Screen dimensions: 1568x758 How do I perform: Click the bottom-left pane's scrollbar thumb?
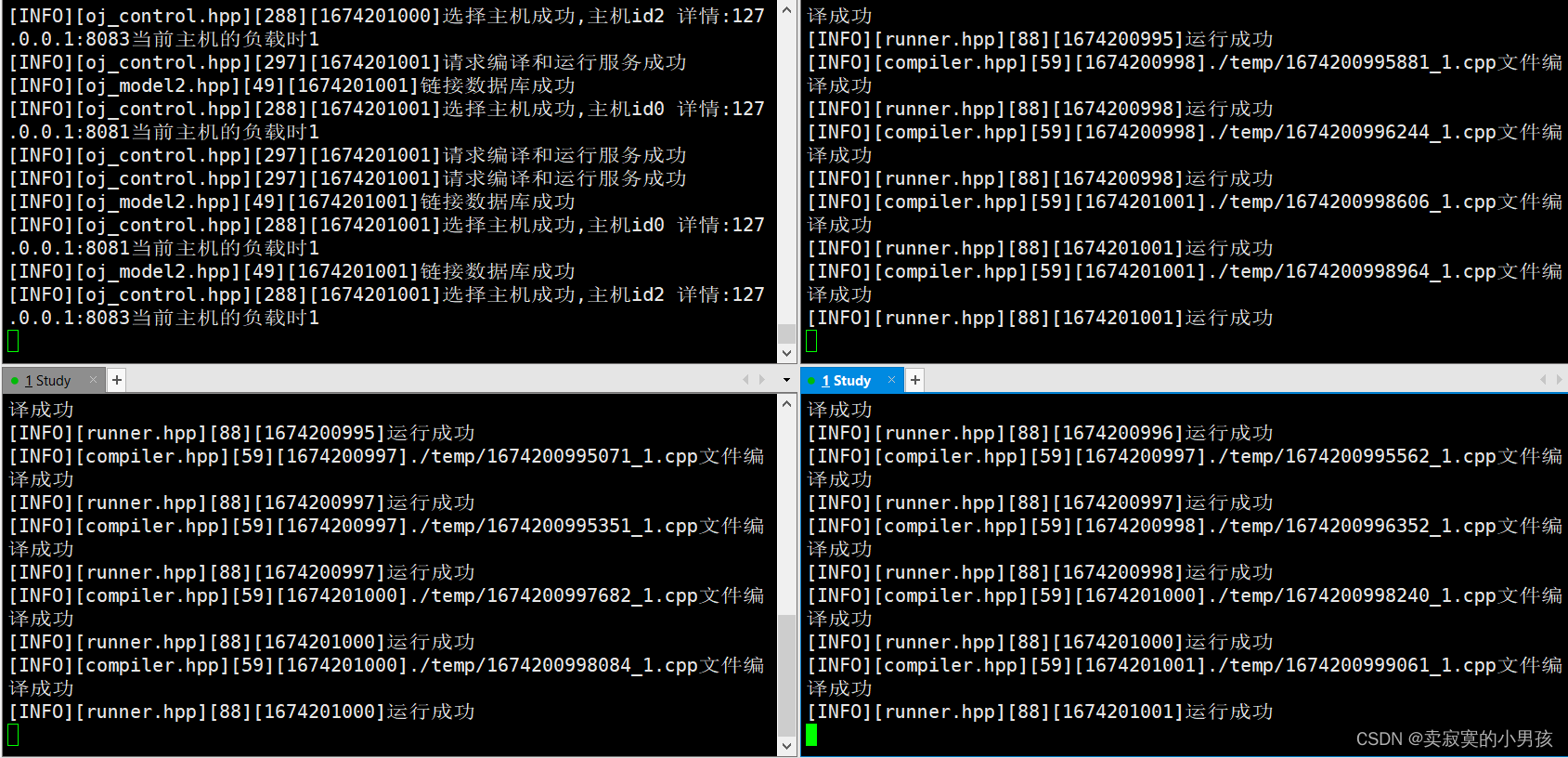[x=786, y=674]
